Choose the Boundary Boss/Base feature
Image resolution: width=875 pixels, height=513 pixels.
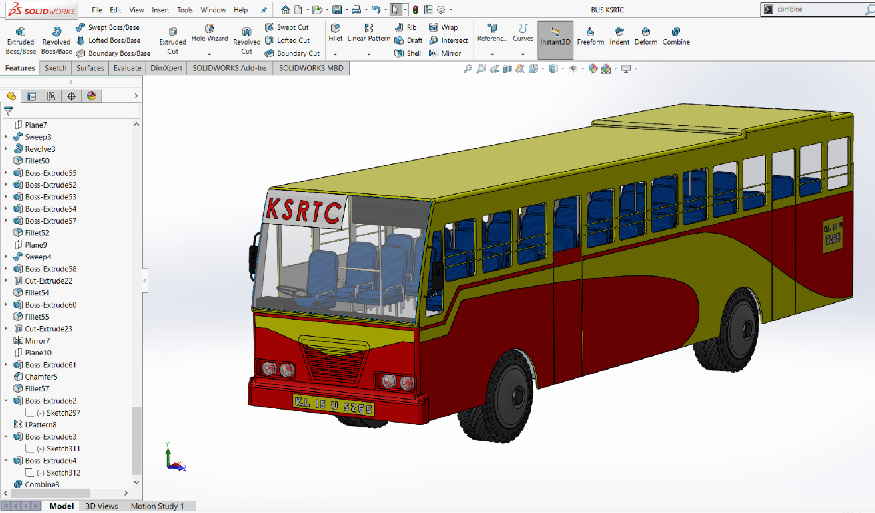[113, 53]
